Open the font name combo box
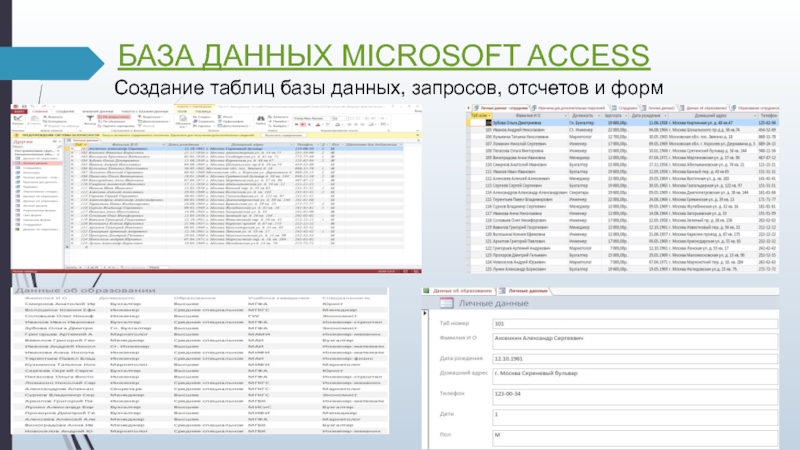Image resolution: width=800 pixels, height=450 pixels. pyautogui.click(x=312, y=118)
